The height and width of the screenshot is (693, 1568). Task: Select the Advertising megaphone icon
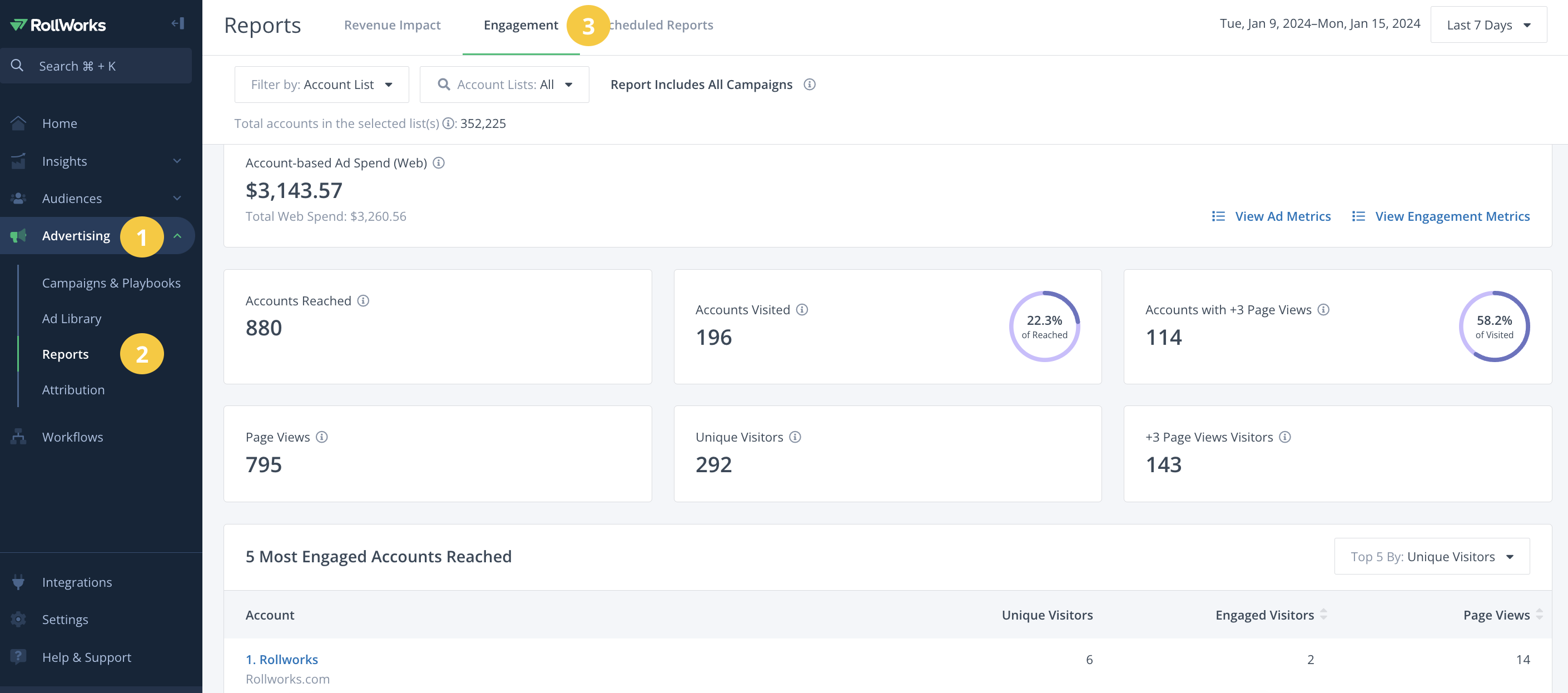pyautogui.click(x=18, y=236)
